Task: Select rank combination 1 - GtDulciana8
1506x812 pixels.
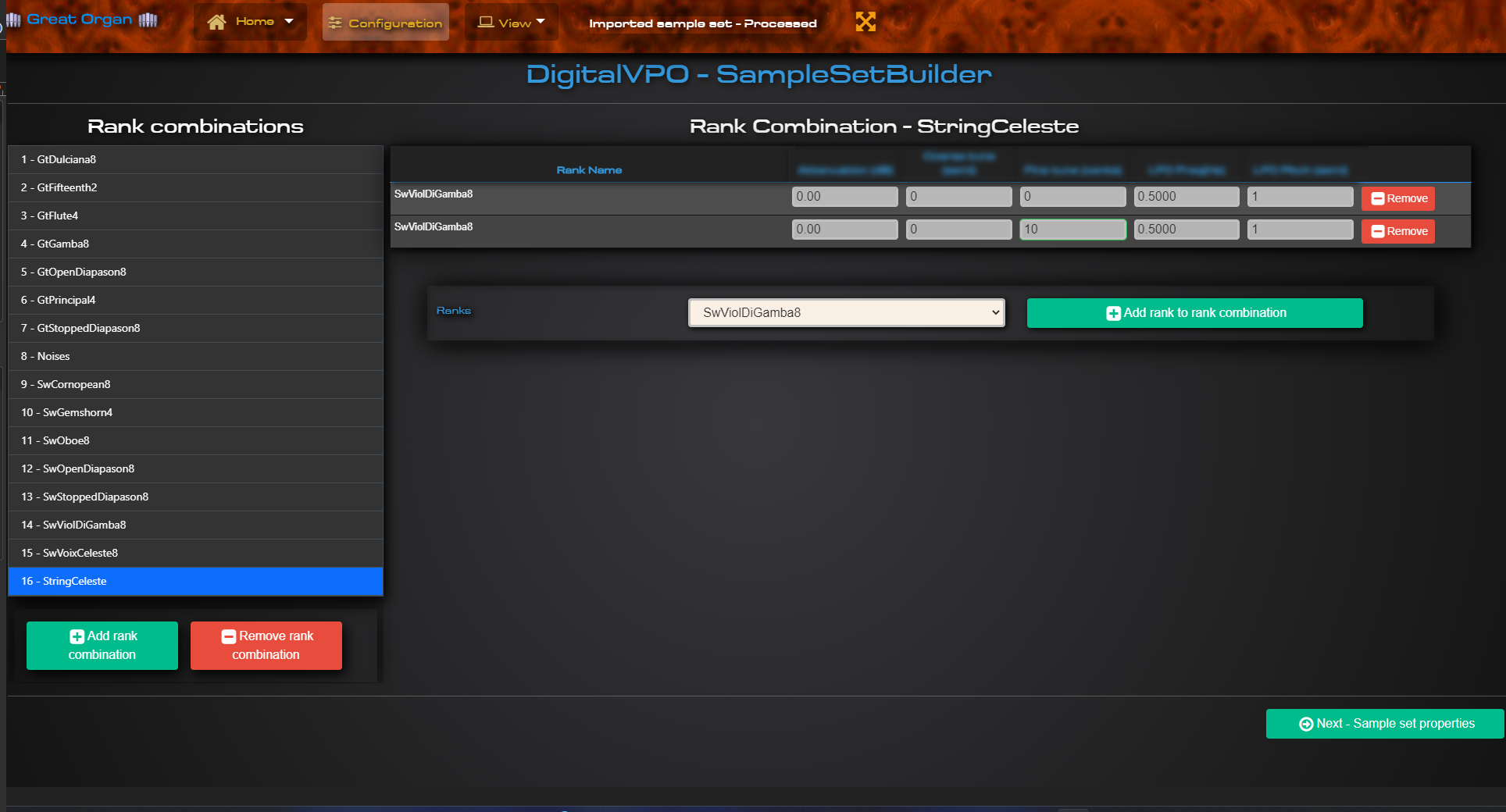Action: point(195,159)
